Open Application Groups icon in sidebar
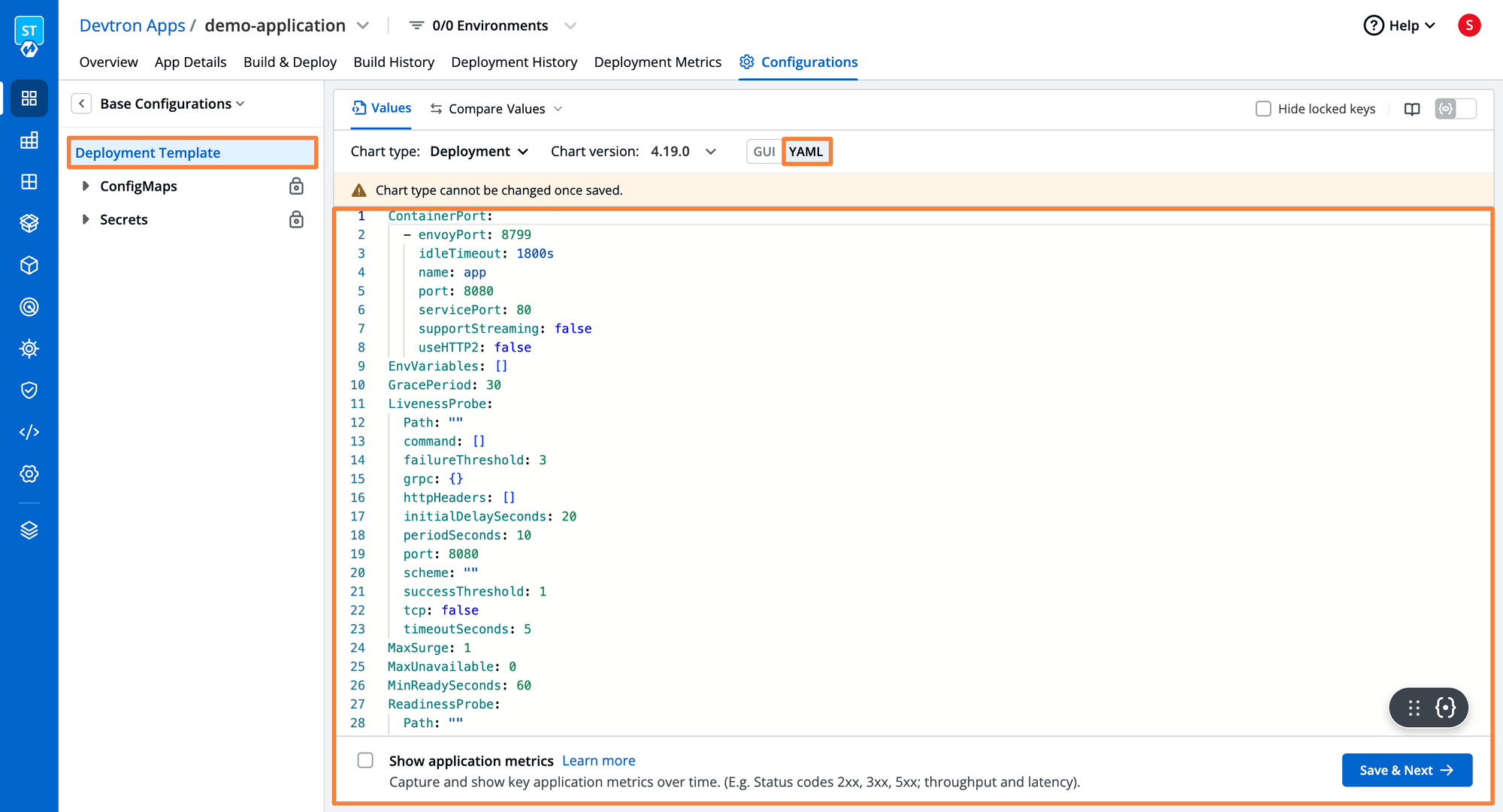The width and height of the screenshot is (1503, 812). point(29,182)
